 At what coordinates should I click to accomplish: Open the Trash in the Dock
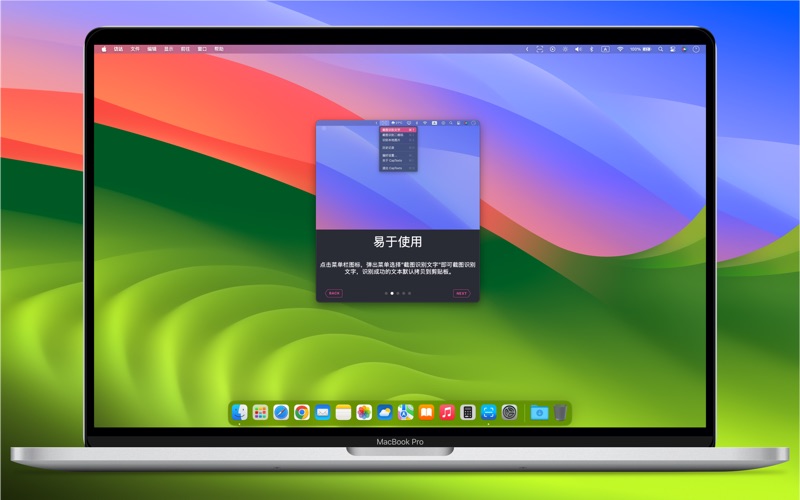click(x=560, y=412)
